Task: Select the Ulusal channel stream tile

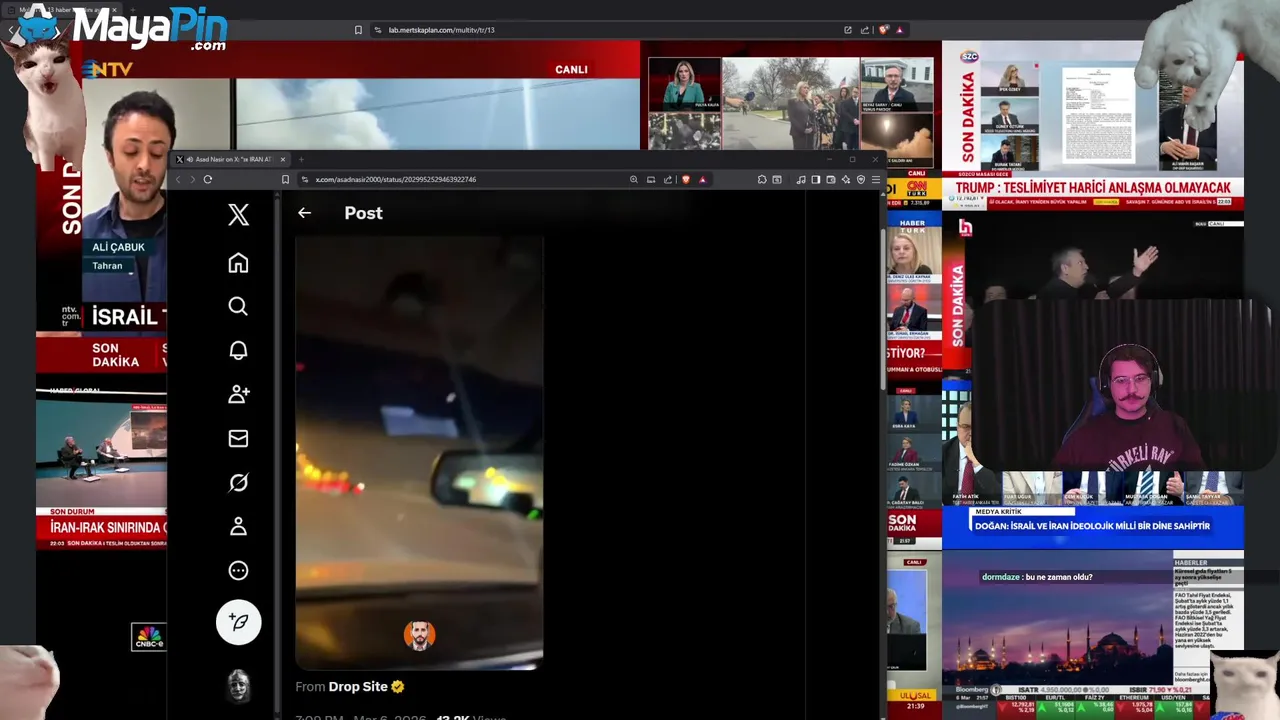Action: [913, 635]
